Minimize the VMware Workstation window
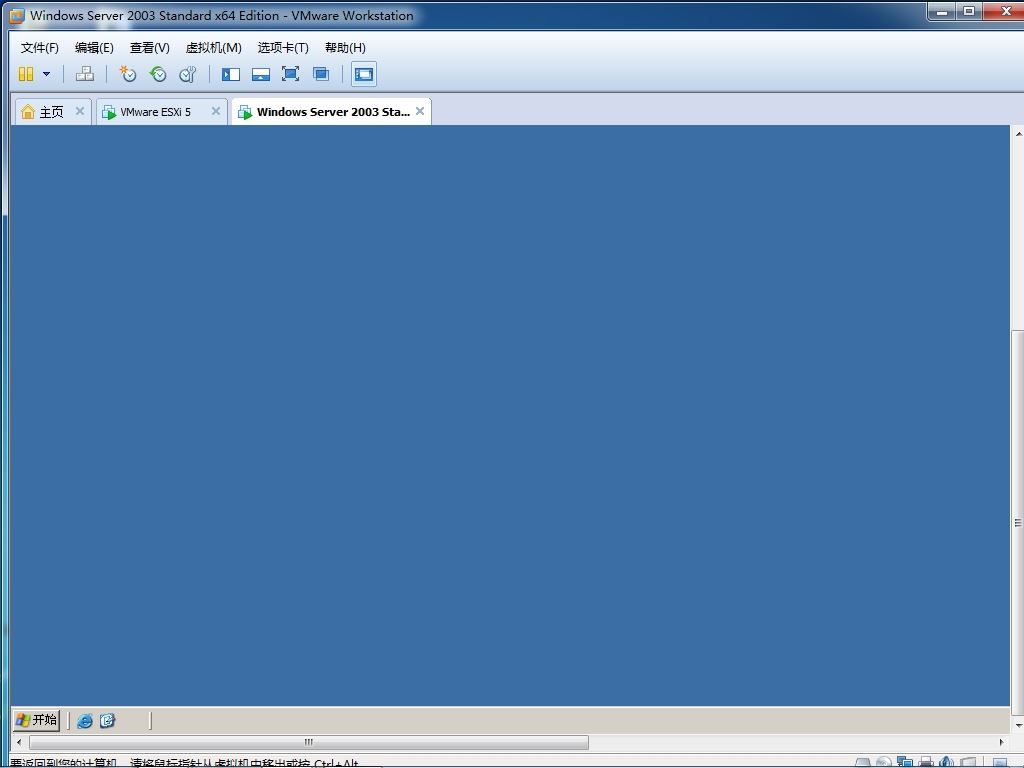 point(942,11)
